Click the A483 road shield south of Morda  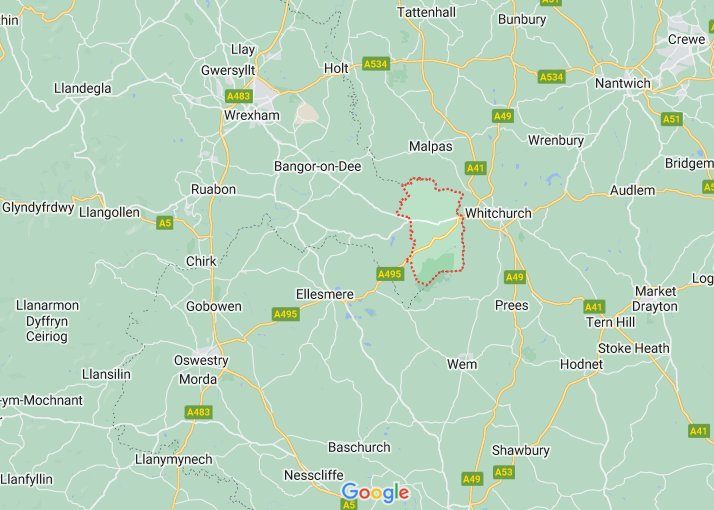pos(199,412)
